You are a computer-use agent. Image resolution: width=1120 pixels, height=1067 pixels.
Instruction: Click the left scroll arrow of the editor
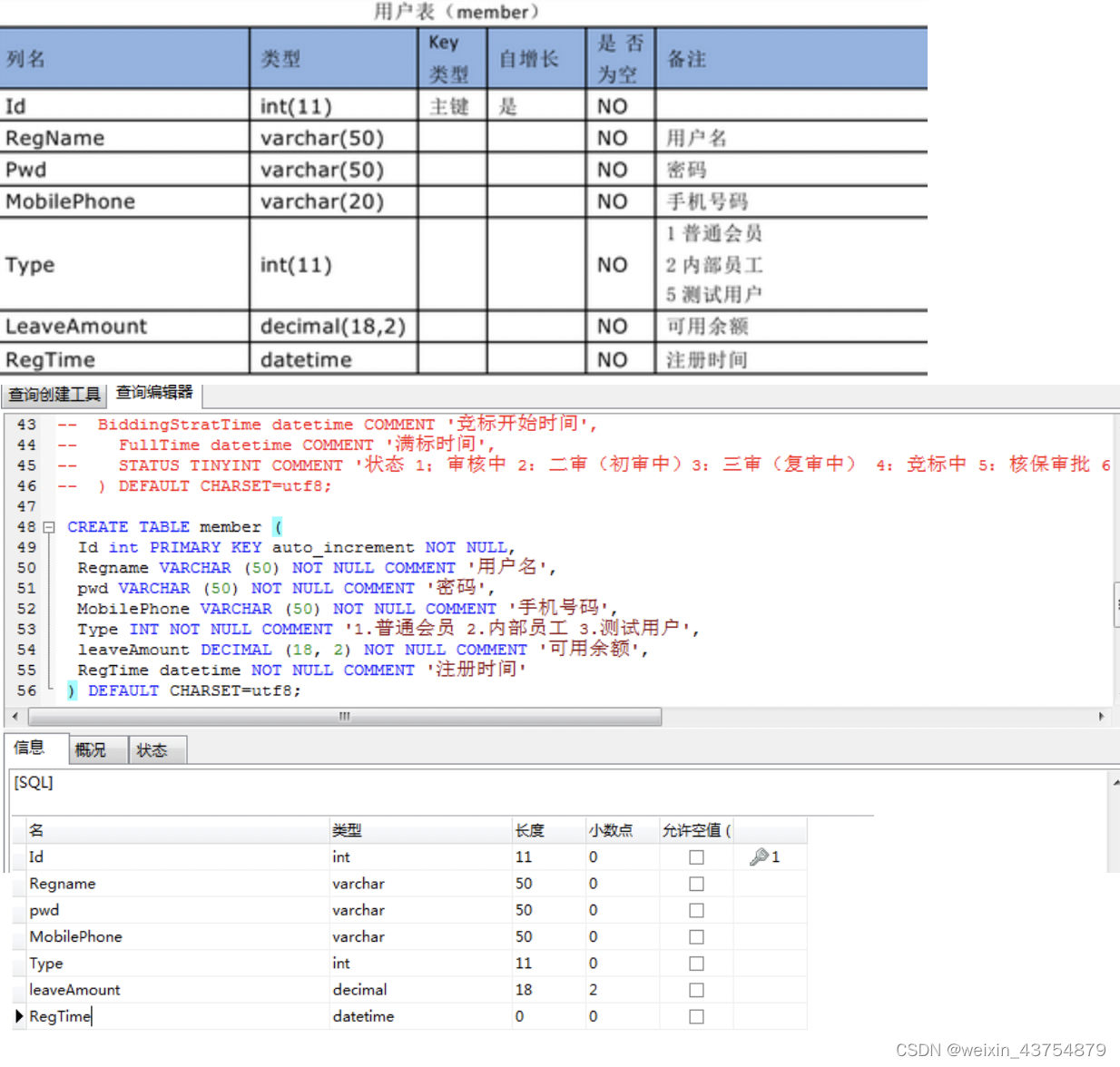15,717
